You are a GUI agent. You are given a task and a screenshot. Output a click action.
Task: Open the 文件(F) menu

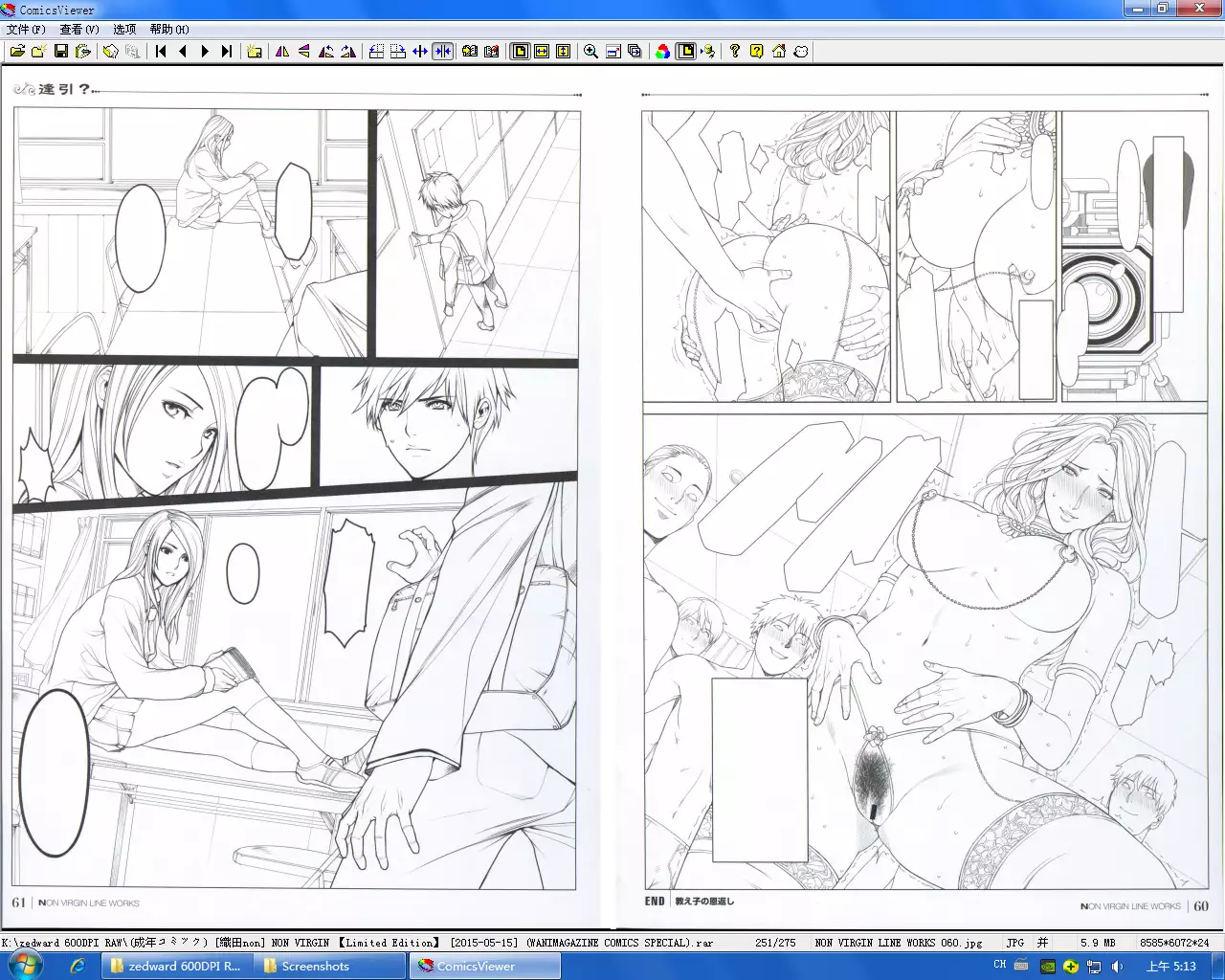(x=26, y=30)
